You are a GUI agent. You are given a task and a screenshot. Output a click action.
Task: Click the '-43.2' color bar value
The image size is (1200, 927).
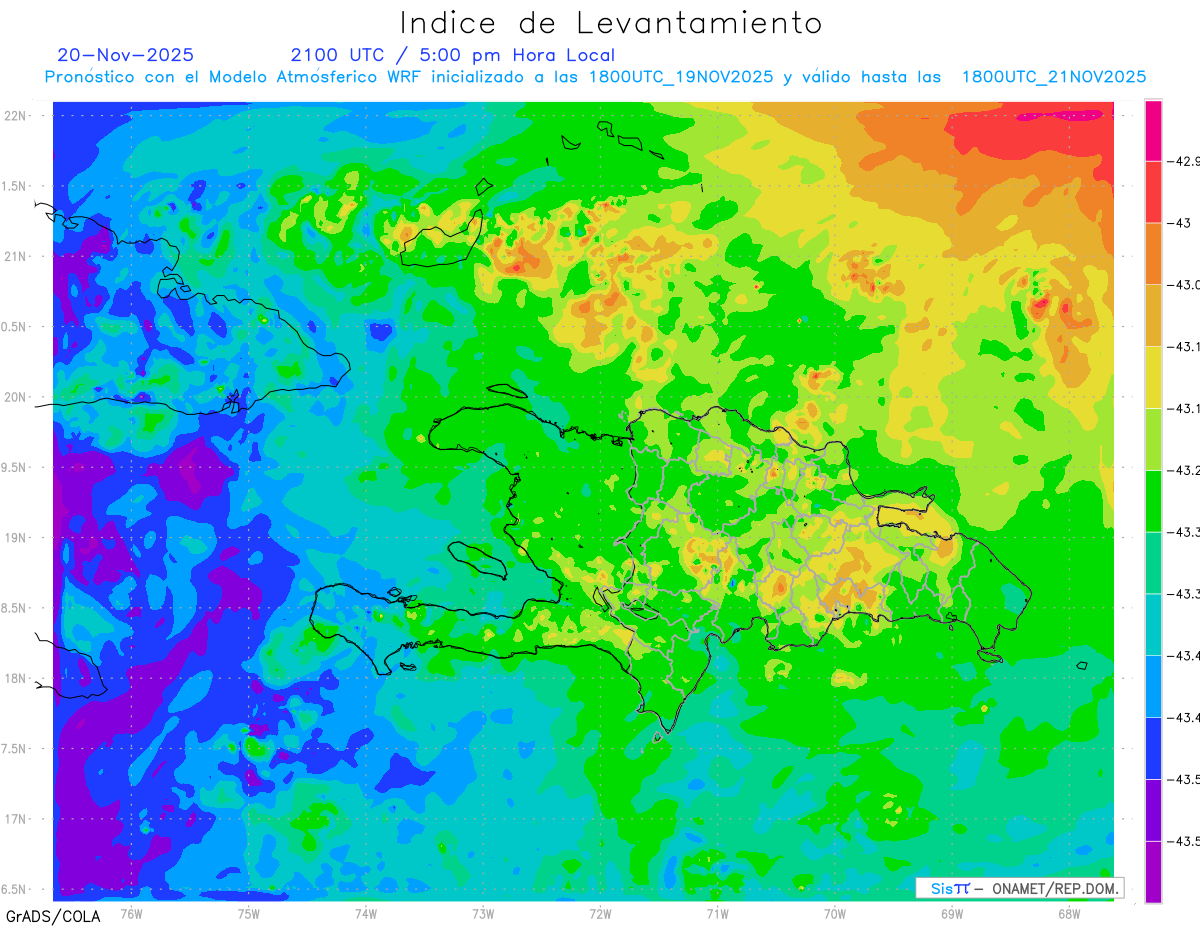(1184, 470)
